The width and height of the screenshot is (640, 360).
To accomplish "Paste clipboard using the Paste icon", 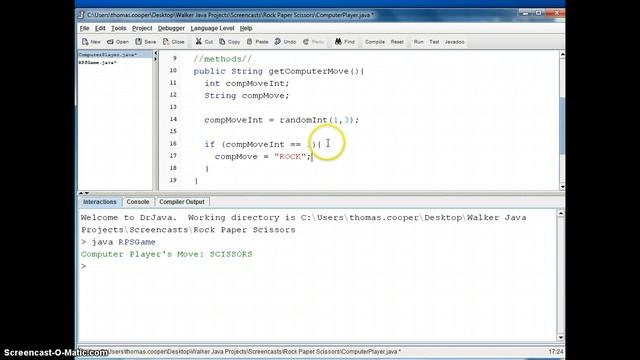I will 249,42.
